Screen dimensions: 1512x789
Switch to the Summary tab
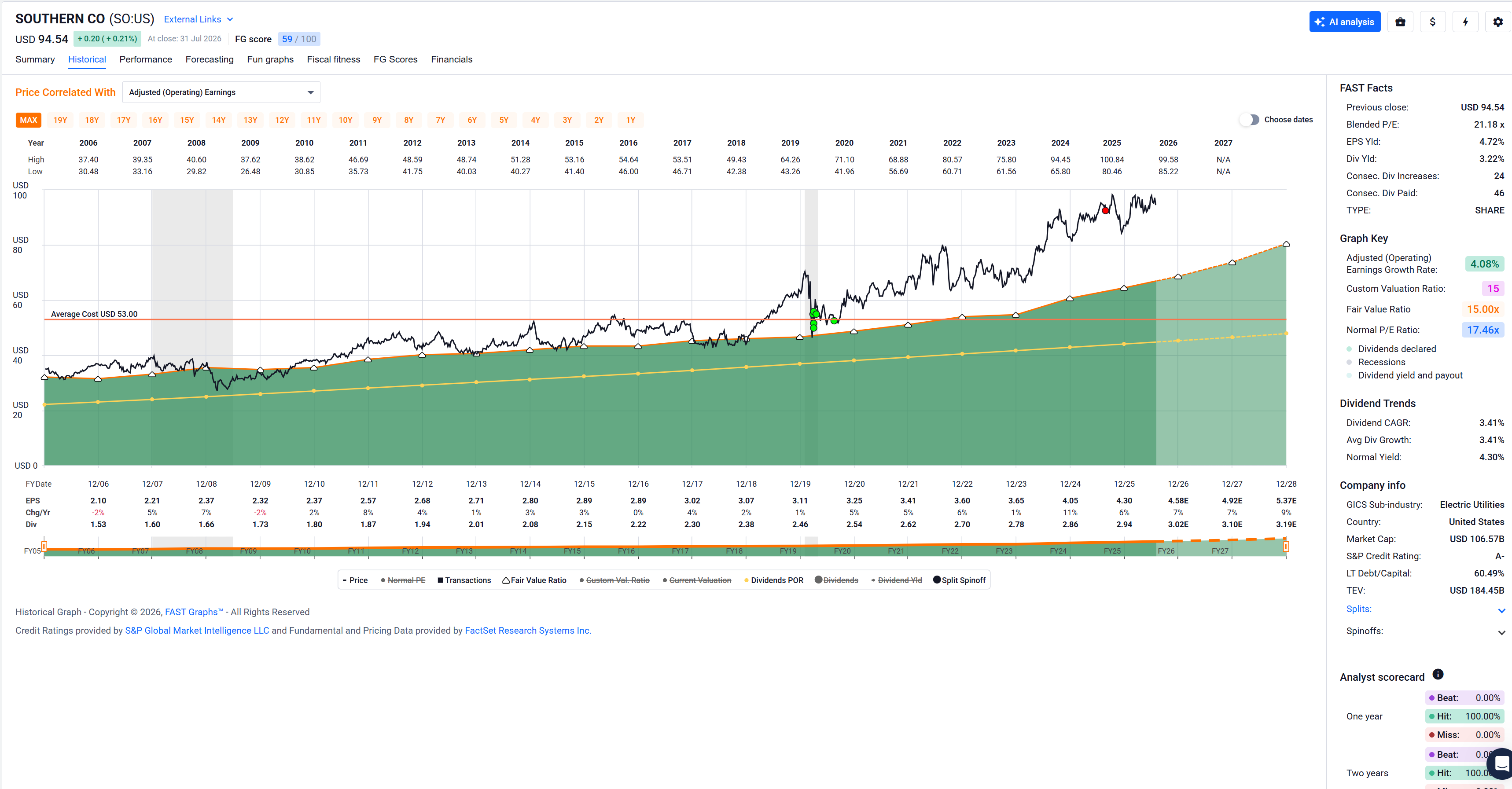point(35,59)
